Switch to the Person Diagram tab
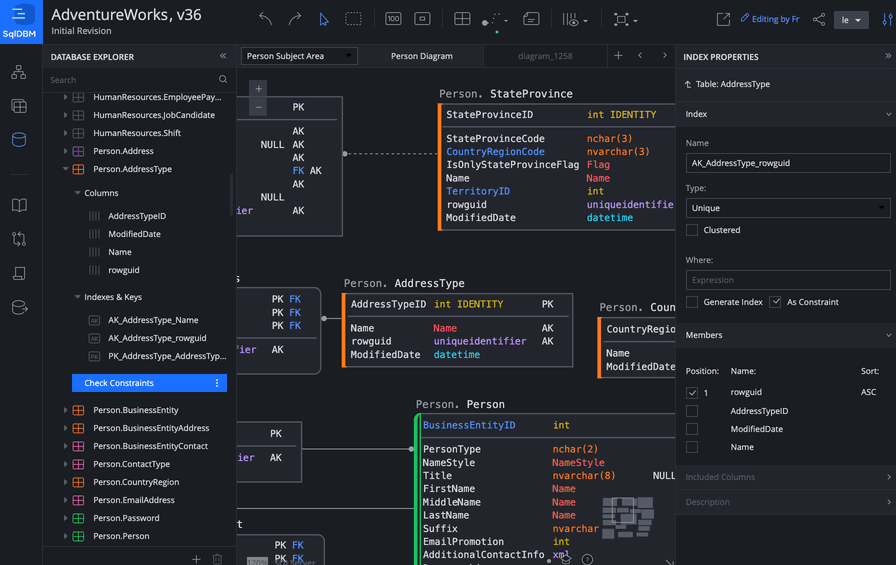This screenshot has height=565, width=896. (422, 56)
